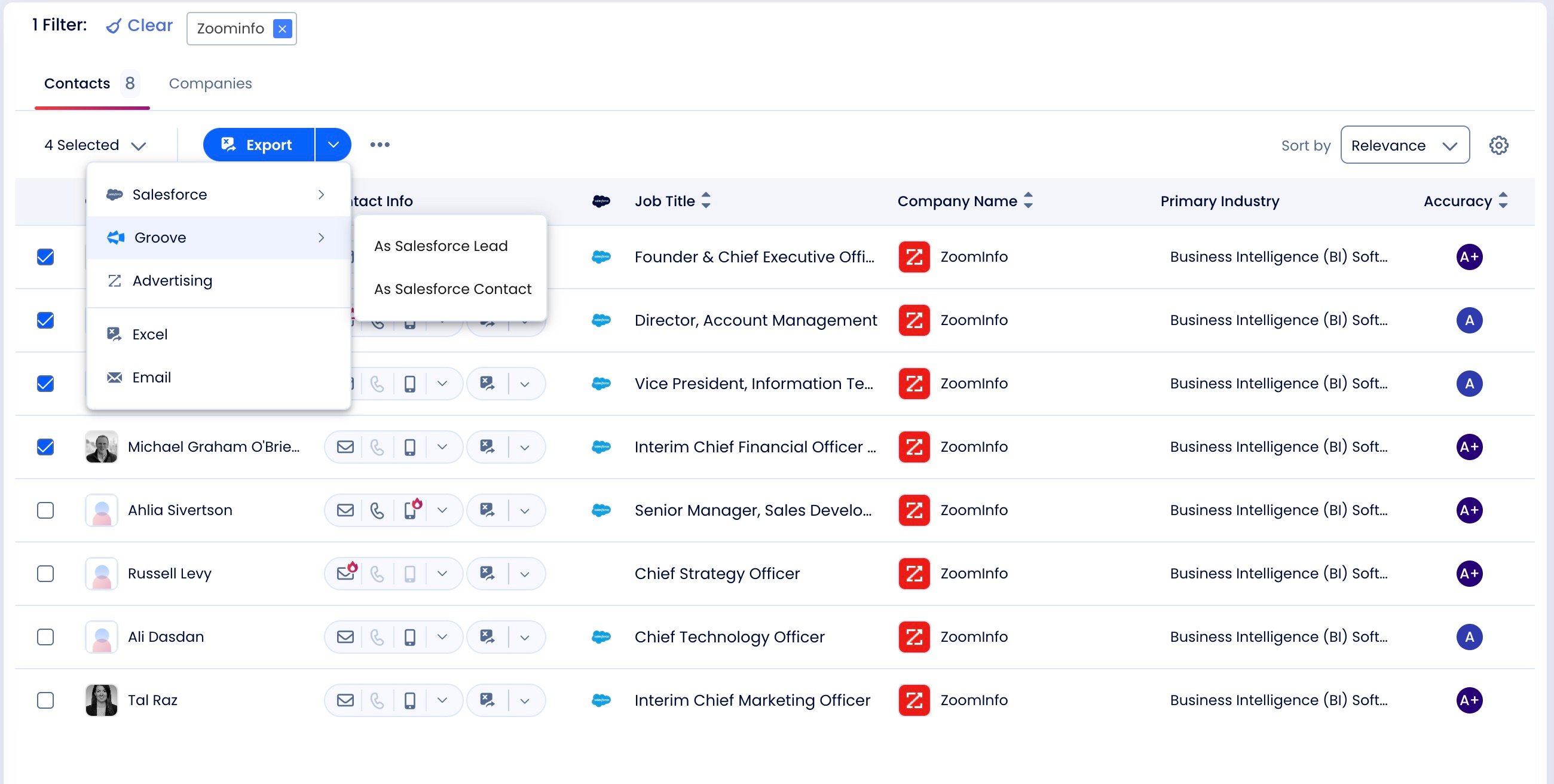Switch to the Companies tab
The height and width of the screenshot is (784, 1554).
210,83
